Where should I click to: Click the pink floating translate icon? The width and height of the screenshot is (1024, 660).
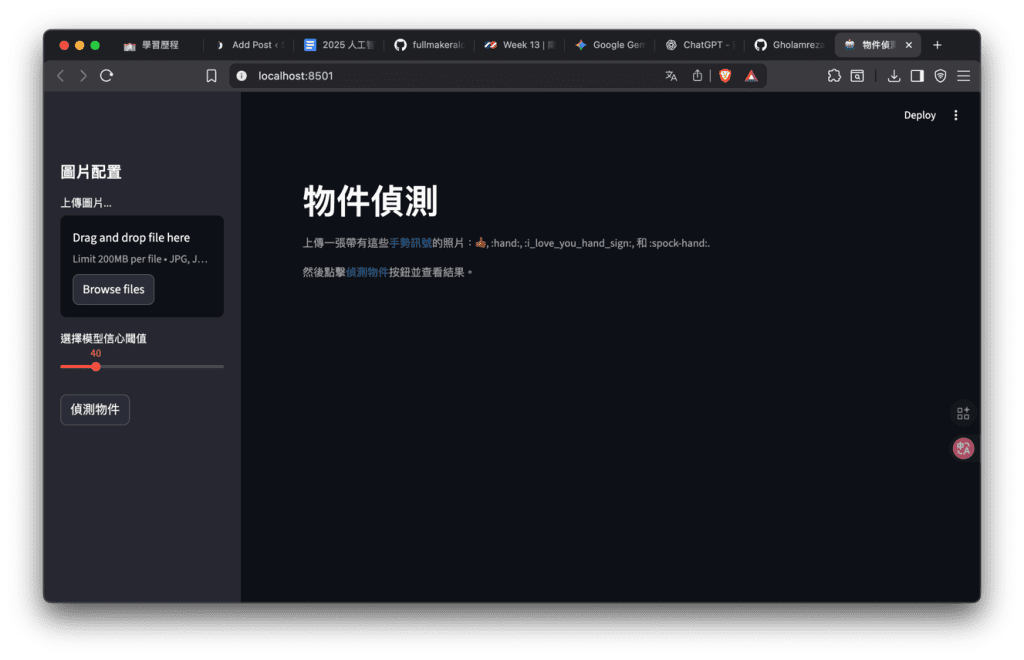(x=963, y=449)
